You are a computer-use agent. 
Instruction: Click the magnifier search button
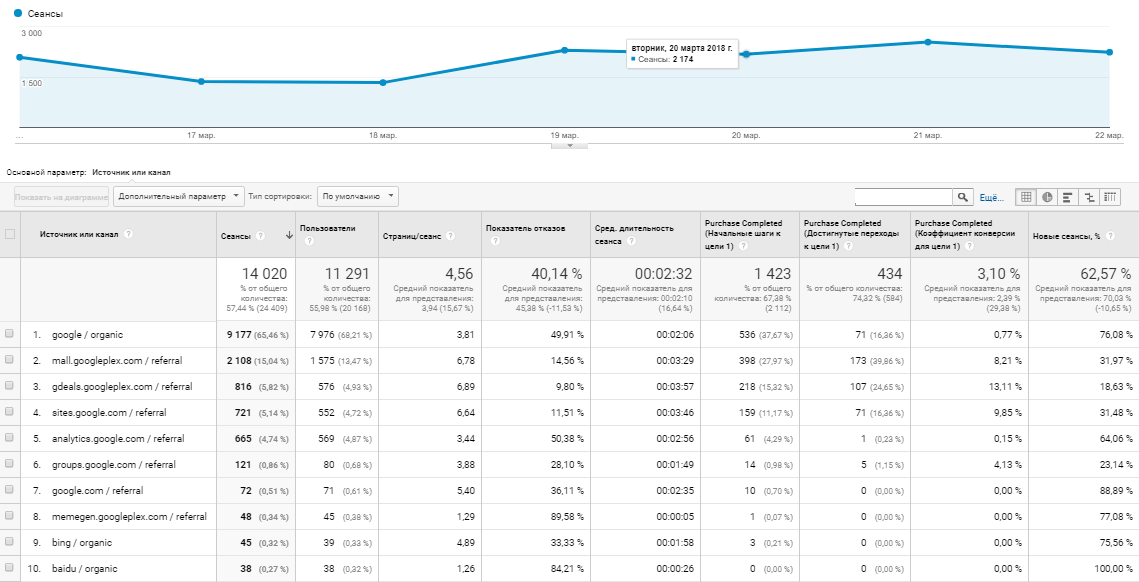[x=964, y=198]
